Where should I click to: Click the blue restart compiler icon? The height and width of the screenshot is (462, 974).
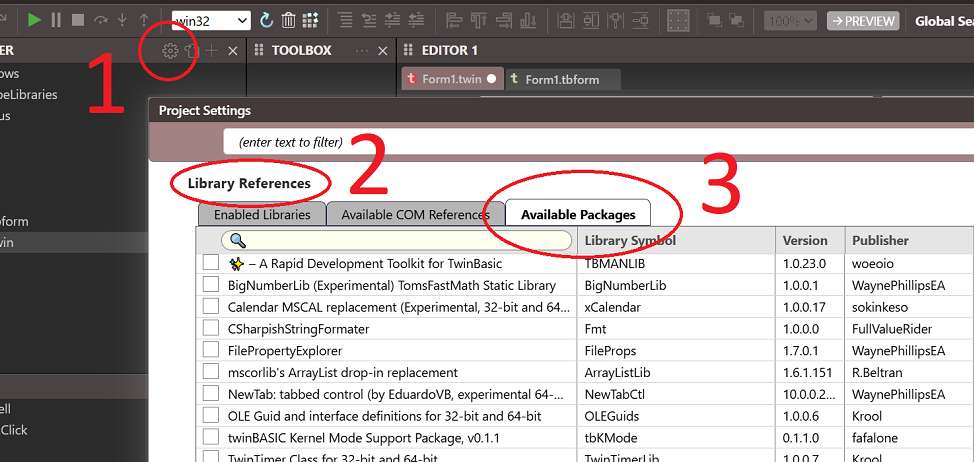pos(266,20)
